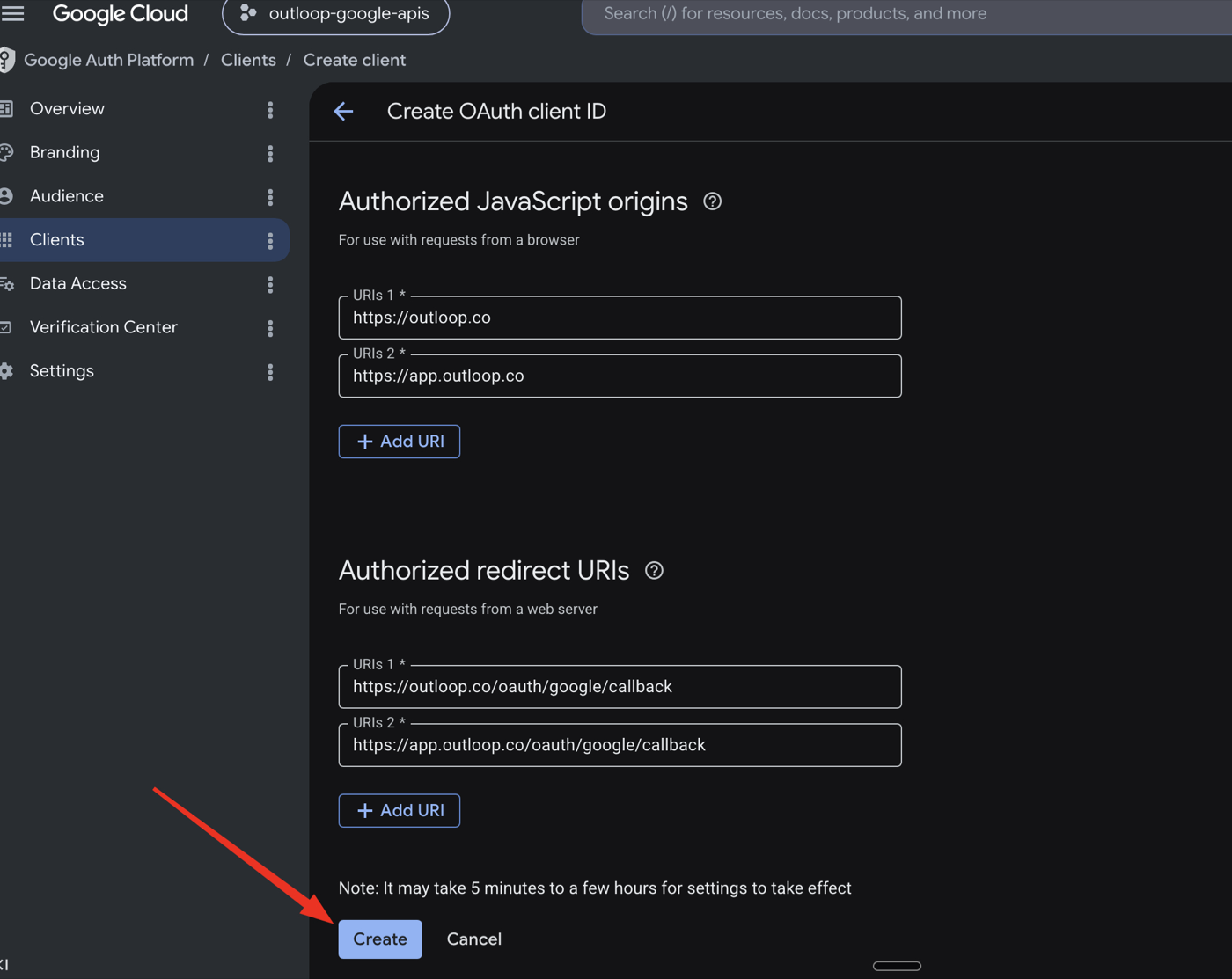Open the Data Access sidebar item
The image size is (1232, 979).
[x=77, y=283]
